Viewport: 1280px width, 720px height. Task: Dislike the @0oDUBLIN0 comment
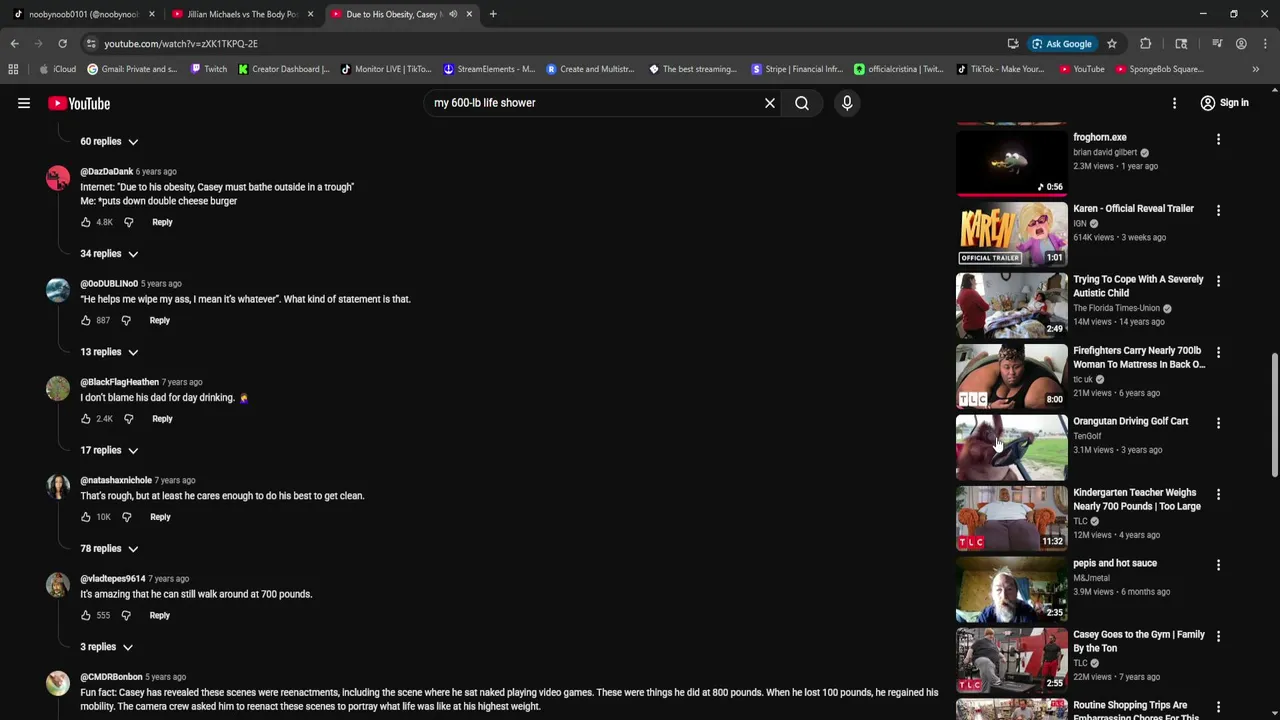[126, 320]
